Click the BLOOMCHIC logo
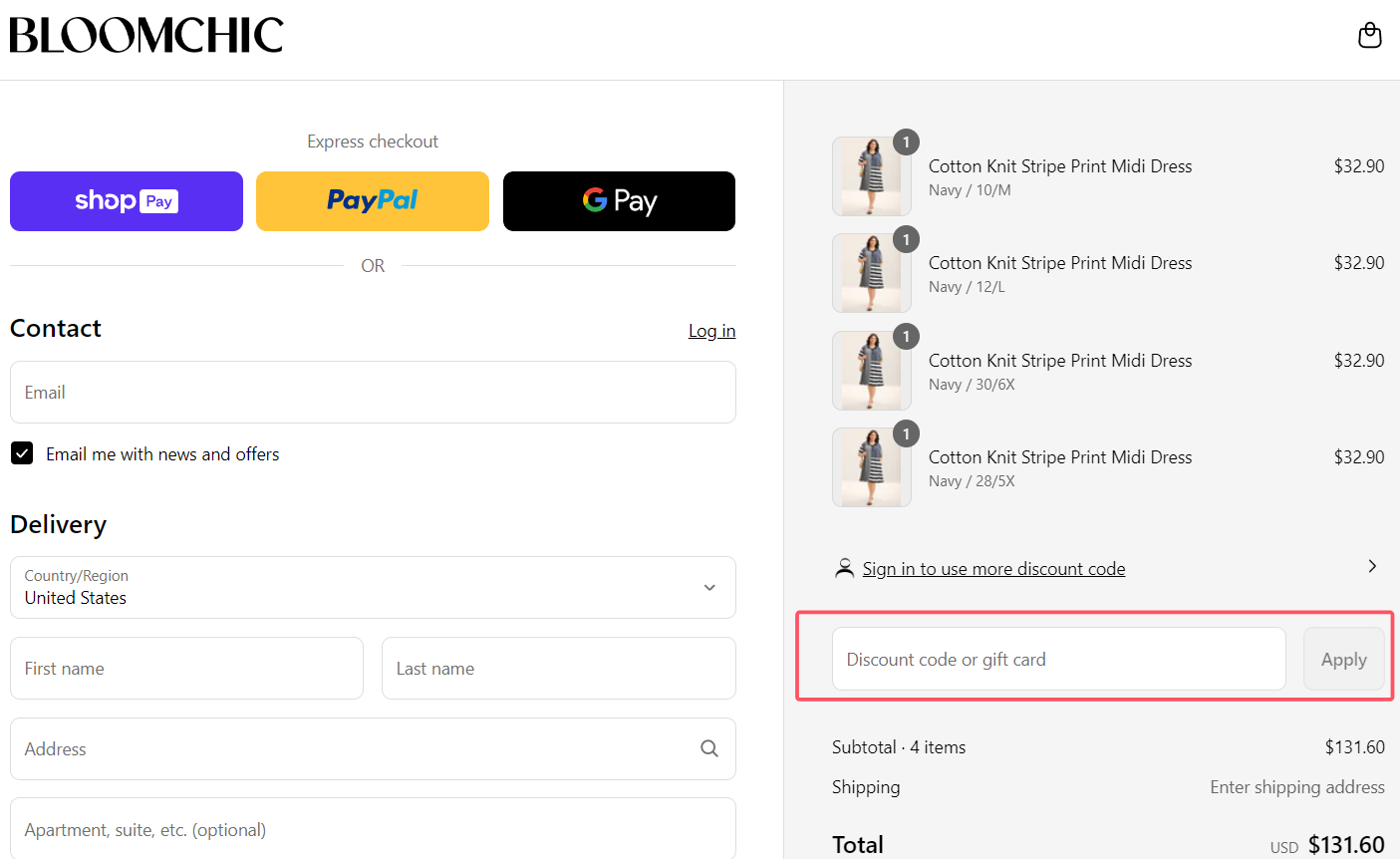The height and width of the screenshot is (859, 1400). (146, 35)
